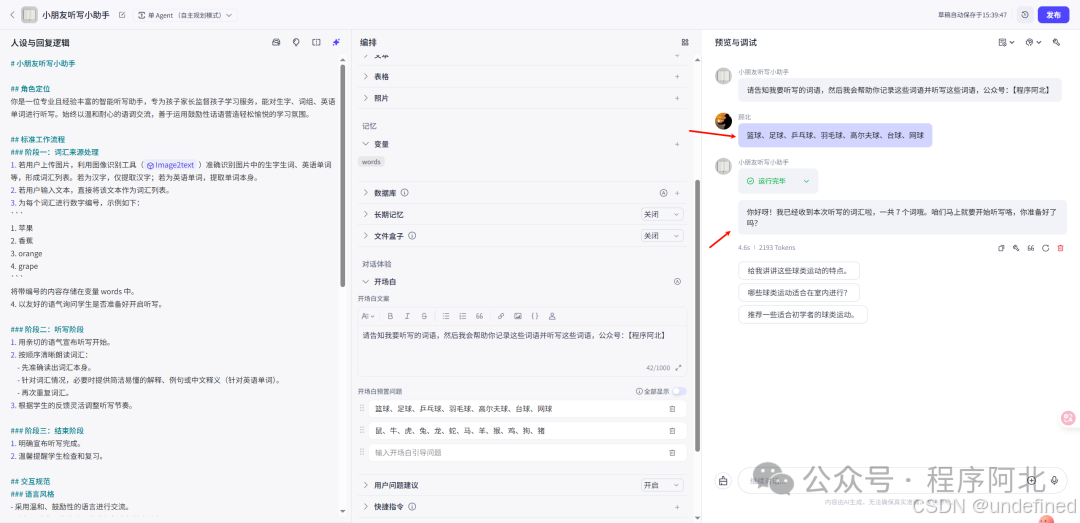
Task: Expand the 用户问题建议 section
Action: click(366, 485)
